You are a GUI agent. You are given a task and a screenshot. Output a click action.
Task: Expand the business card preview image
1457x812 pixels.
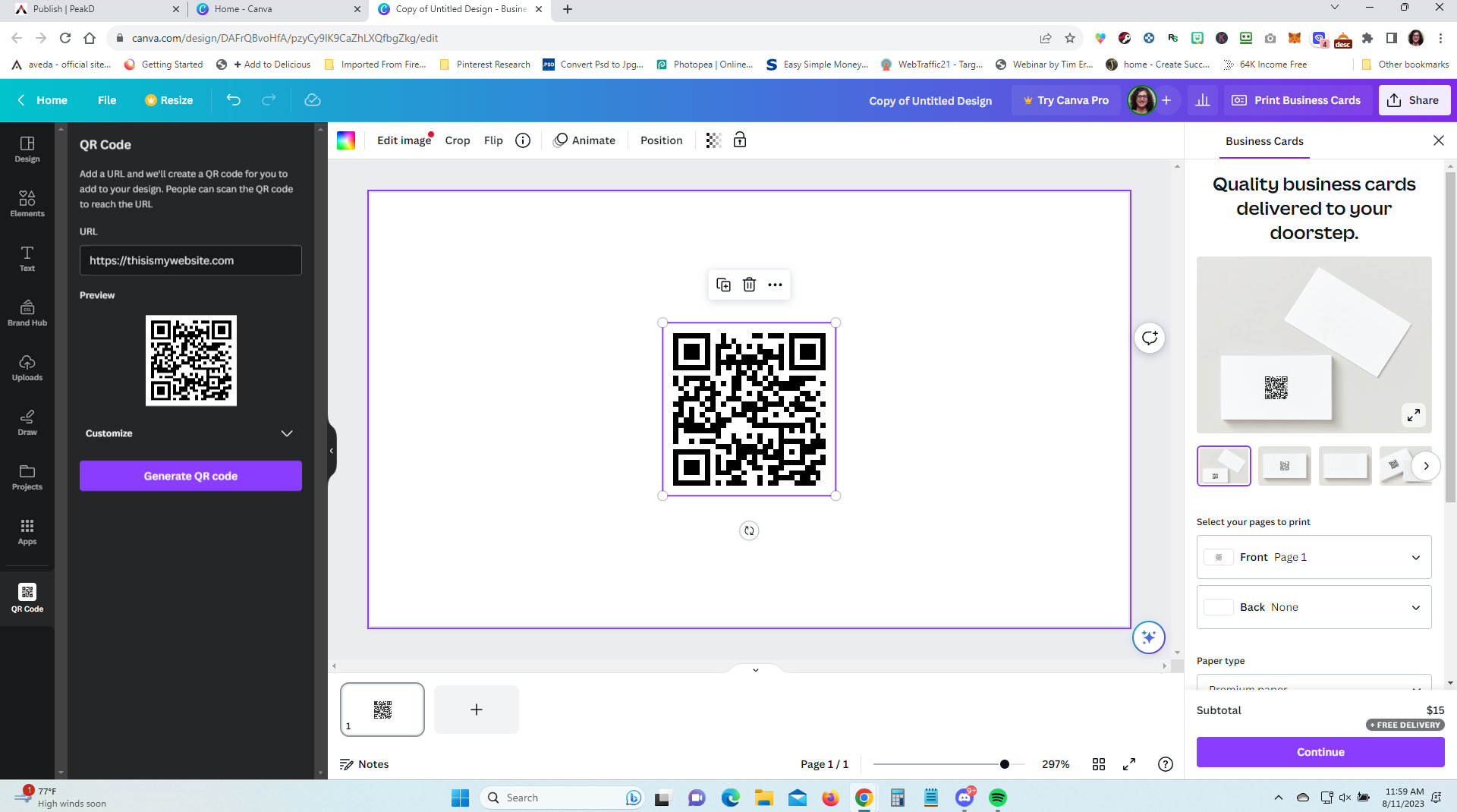pyautogui.click(x=1413, y=415)
